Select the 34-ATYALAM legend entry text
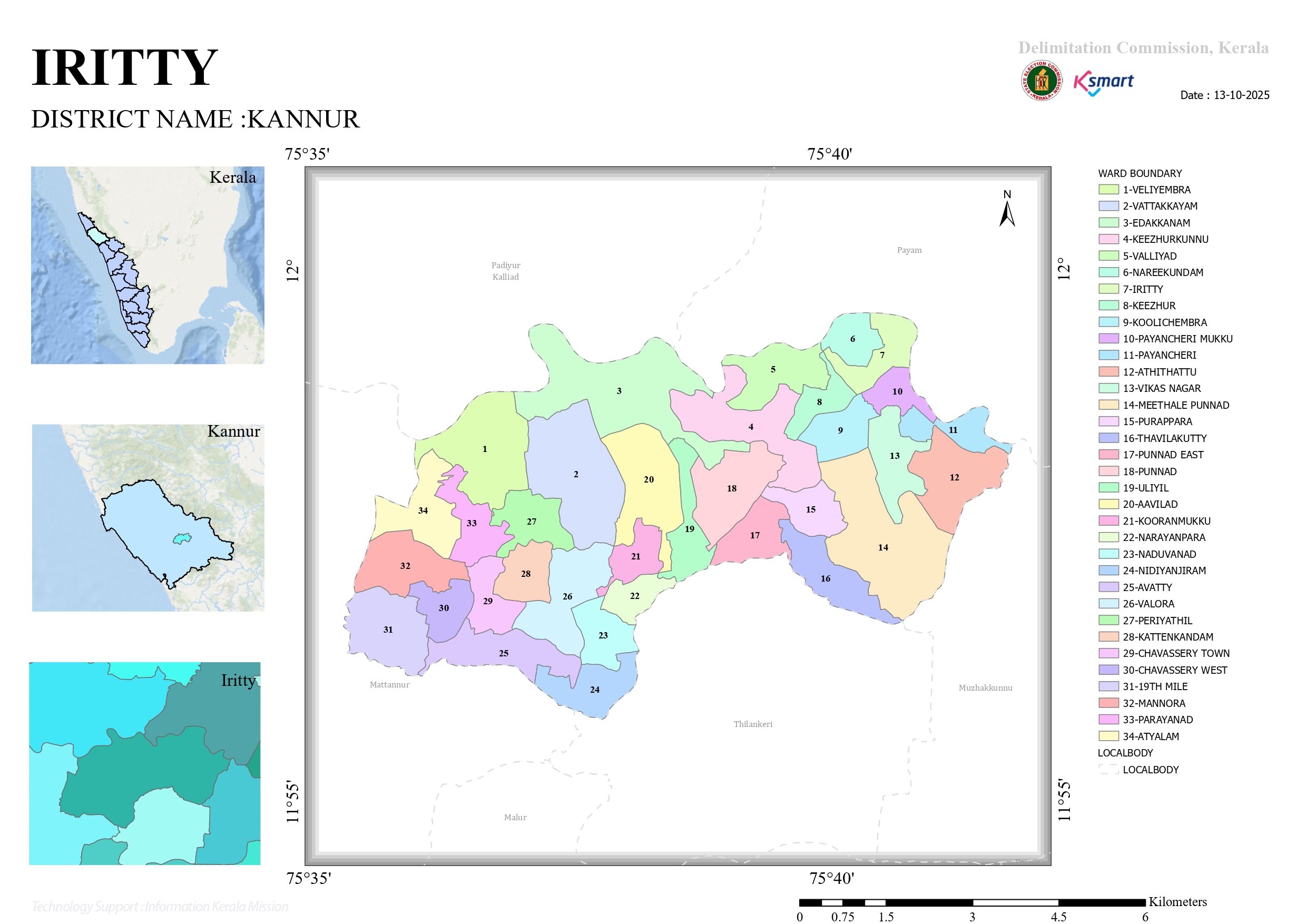1307x924 pixels. 1151,736
